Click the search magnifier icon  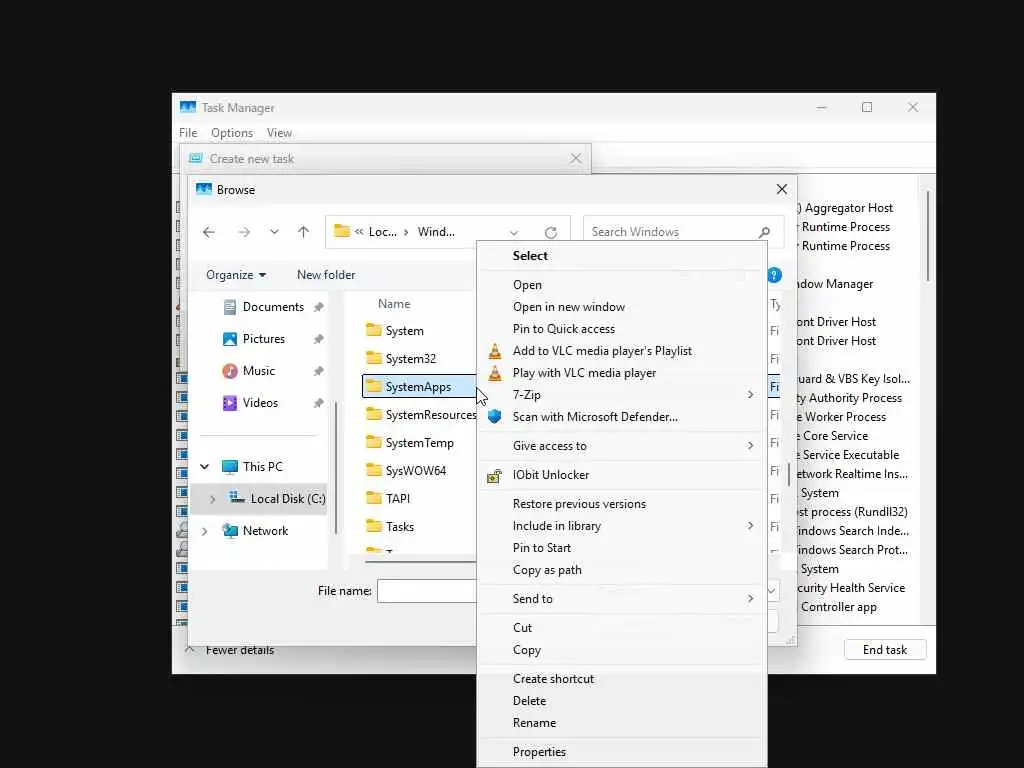(764, 232)
